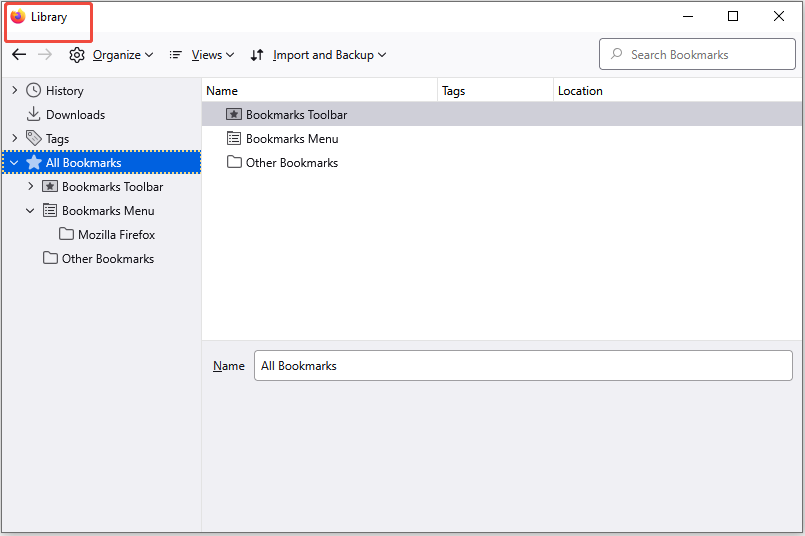
Task: Minimize the Library window
Action: [x=688, y=16]
